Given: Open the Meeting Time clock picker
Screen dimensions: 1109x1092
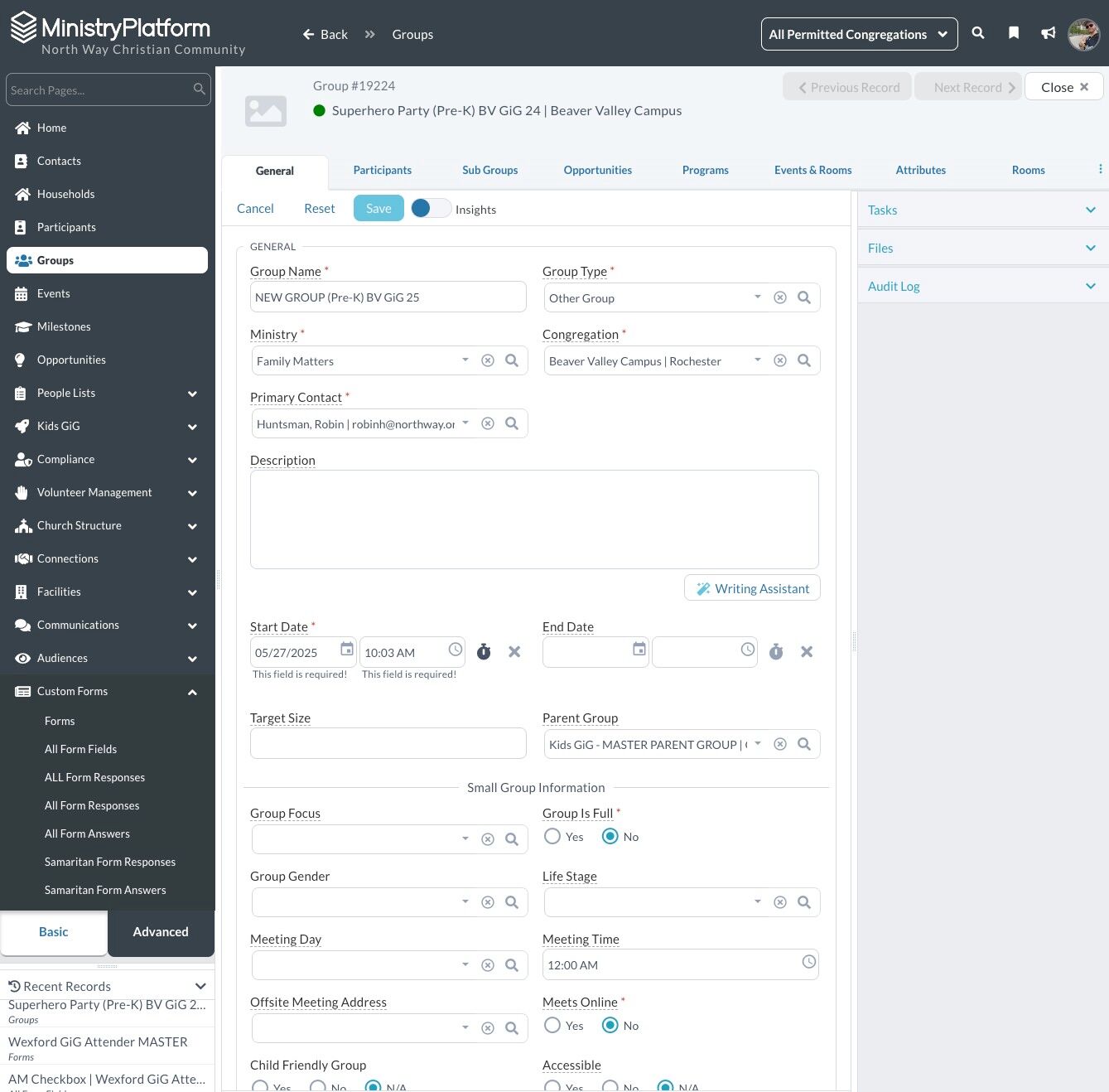Looking at the screenshot, I should pos(808,962).
